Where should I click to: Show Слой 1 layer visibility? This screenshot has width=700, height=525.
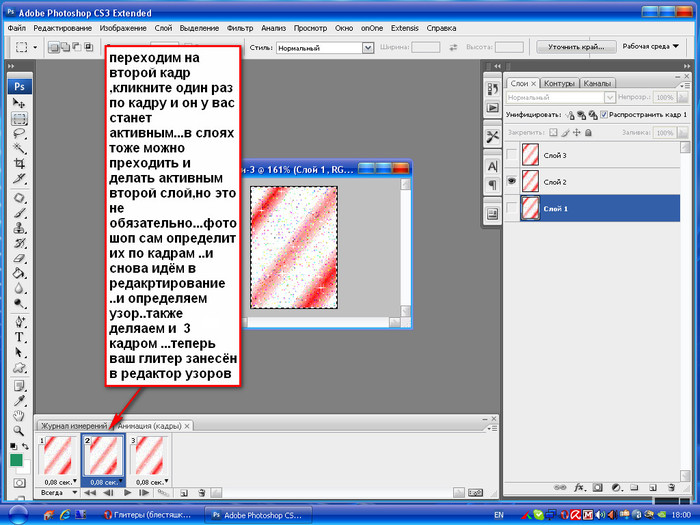tap(512, 208)
